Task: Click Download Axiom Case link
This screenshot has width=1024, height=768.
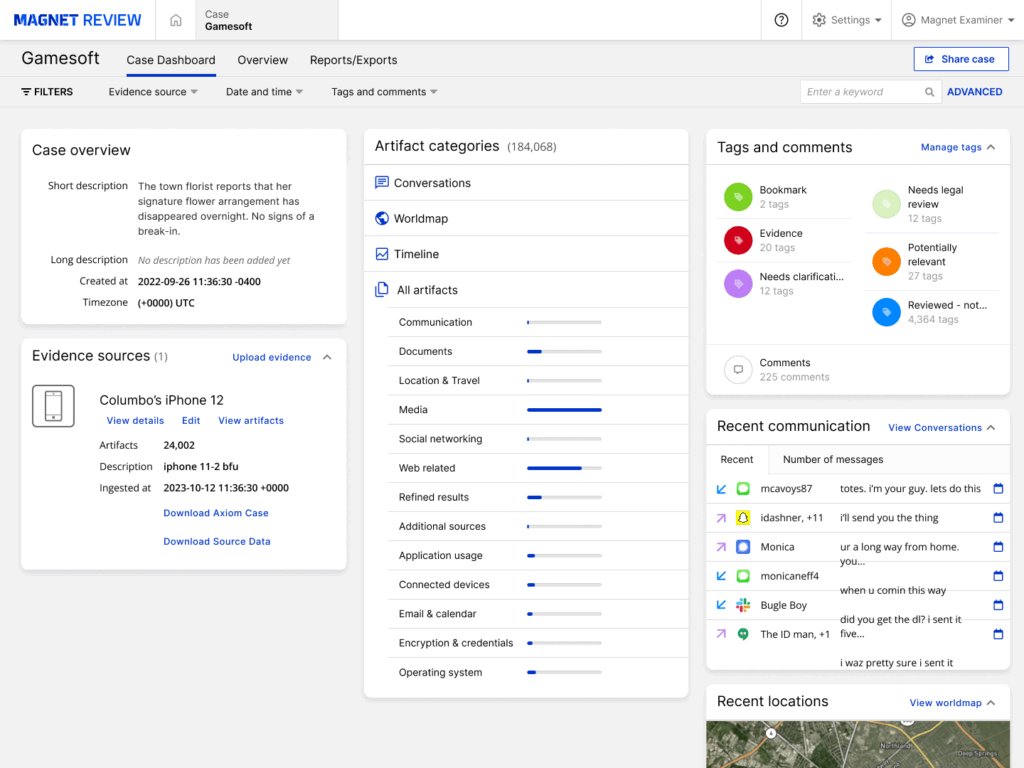Action: tap(215, 513)
